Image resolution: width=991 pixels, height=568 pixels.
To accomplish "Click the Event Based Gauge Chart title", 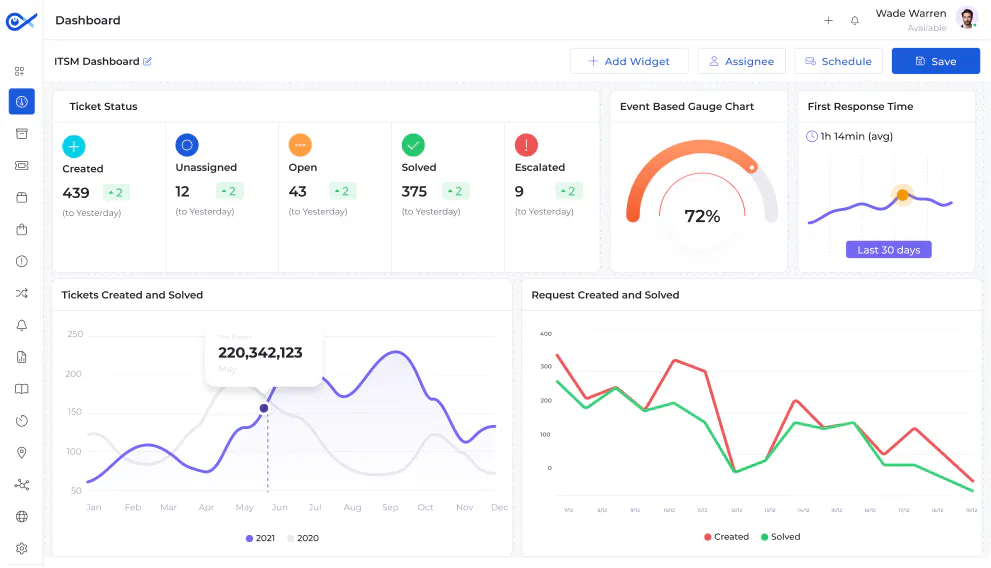I will tap(687, 107).
